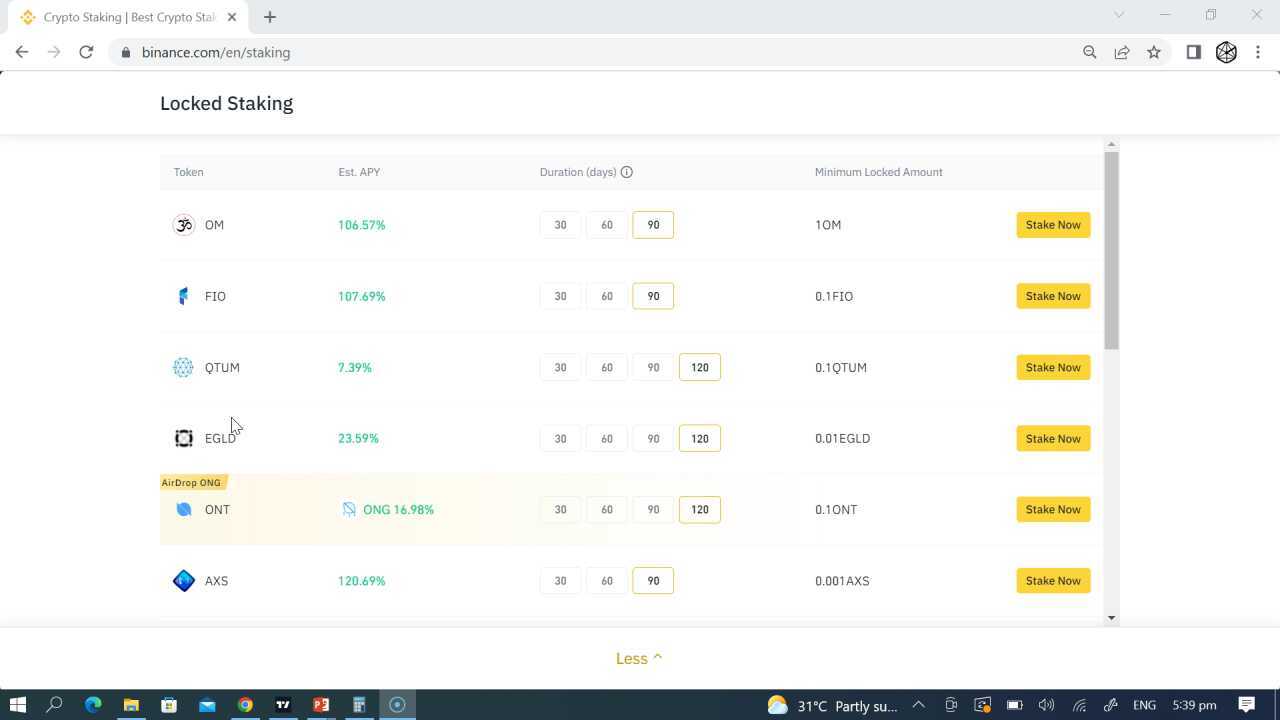Click the AXS token icon

tap(183, 581)
